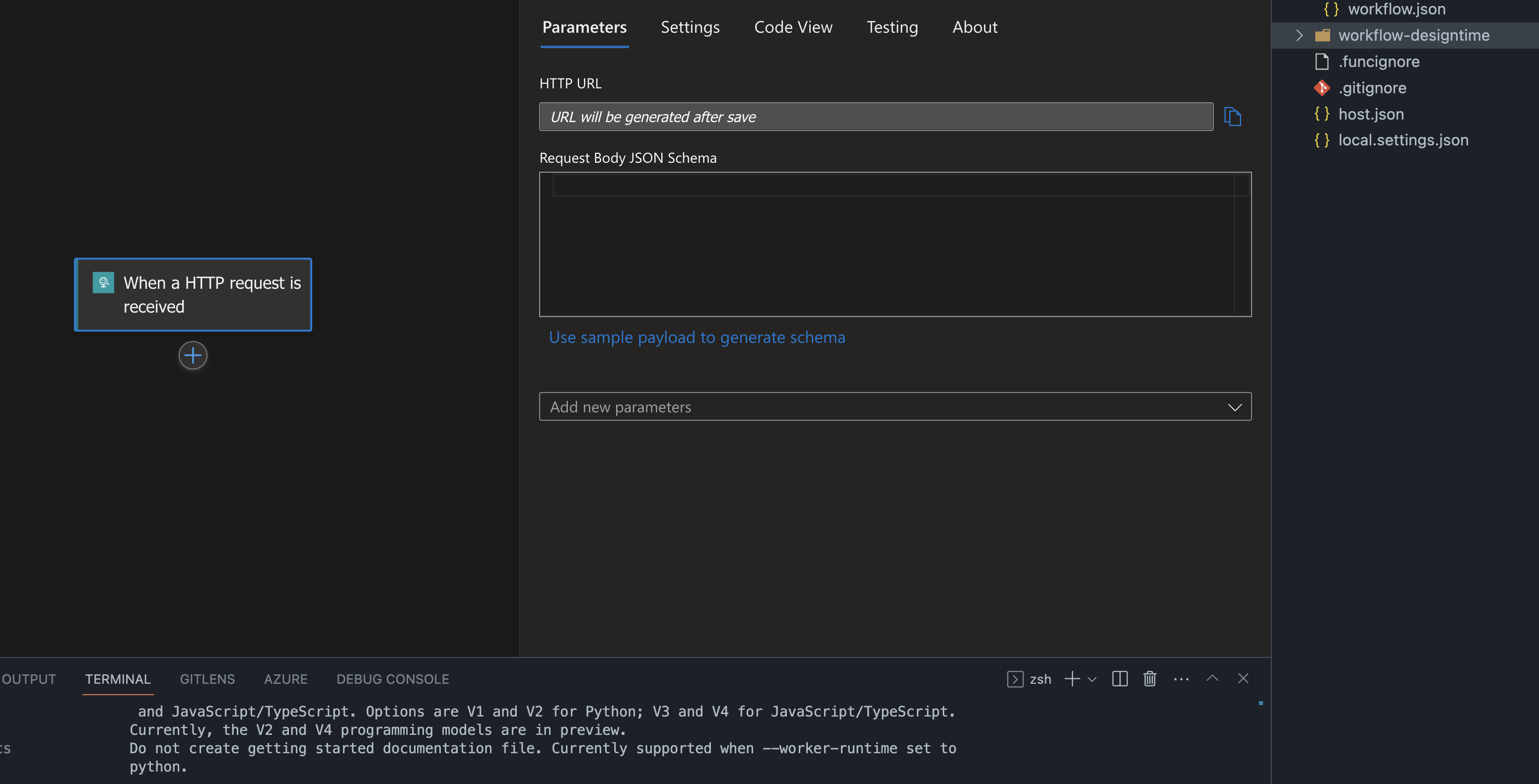1539x784 pixels.
Task: Click Use sample payload to generate schema
Action: [697, 337]
